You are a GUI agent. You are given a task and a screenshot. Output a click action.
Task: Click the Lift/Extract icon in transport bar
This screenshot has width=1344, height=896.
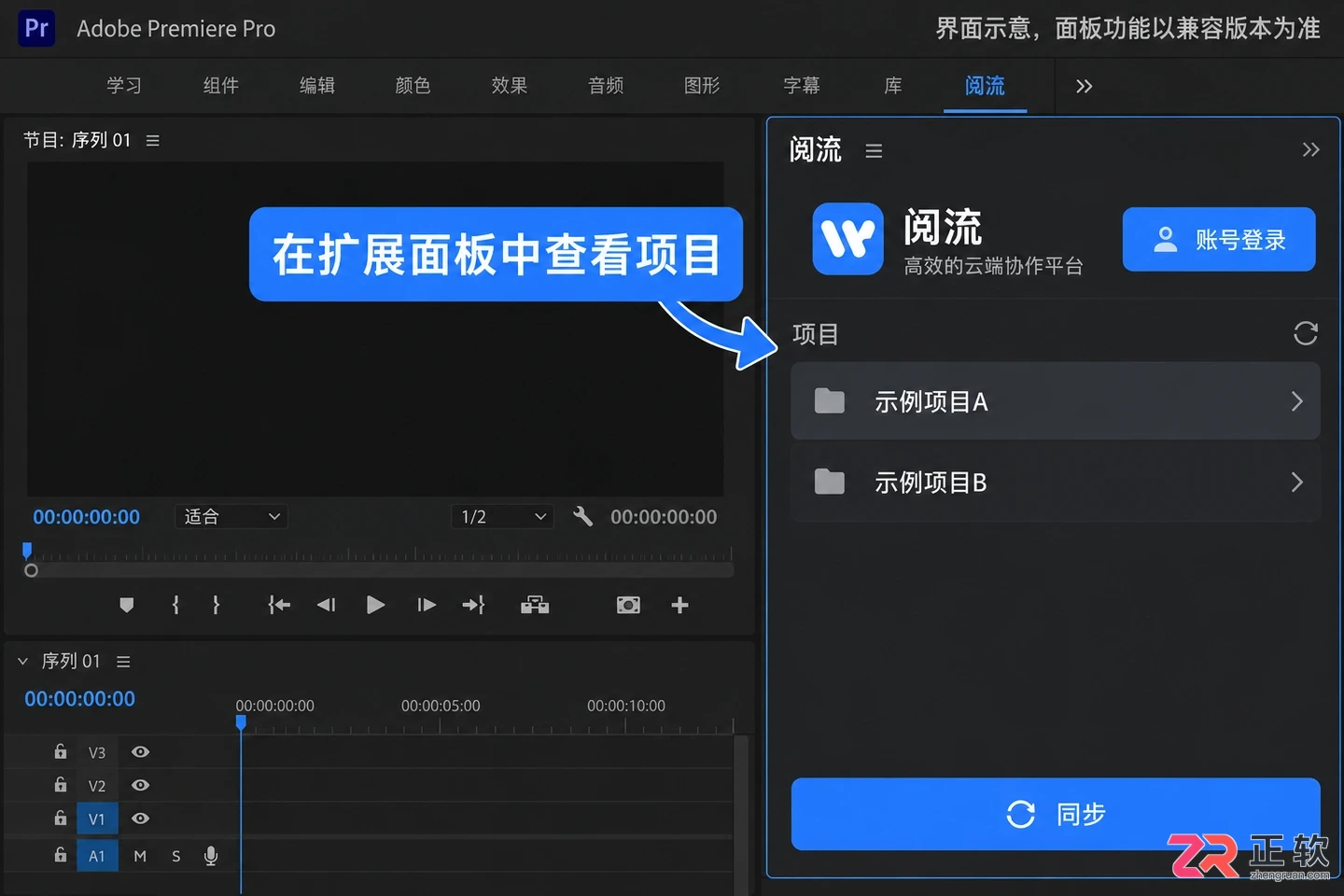[535, 605]
